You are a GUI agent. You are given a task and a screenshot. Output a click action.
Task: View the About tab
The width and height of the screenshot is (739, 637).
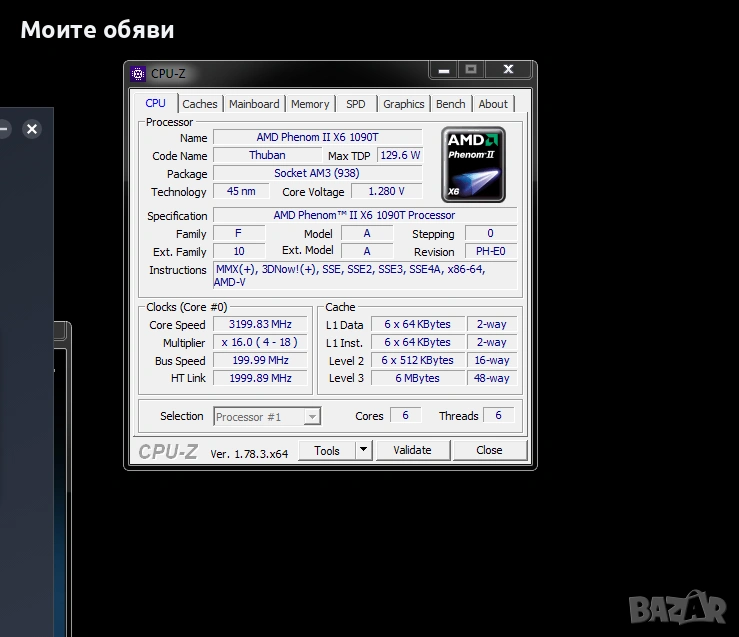(492, 104)
